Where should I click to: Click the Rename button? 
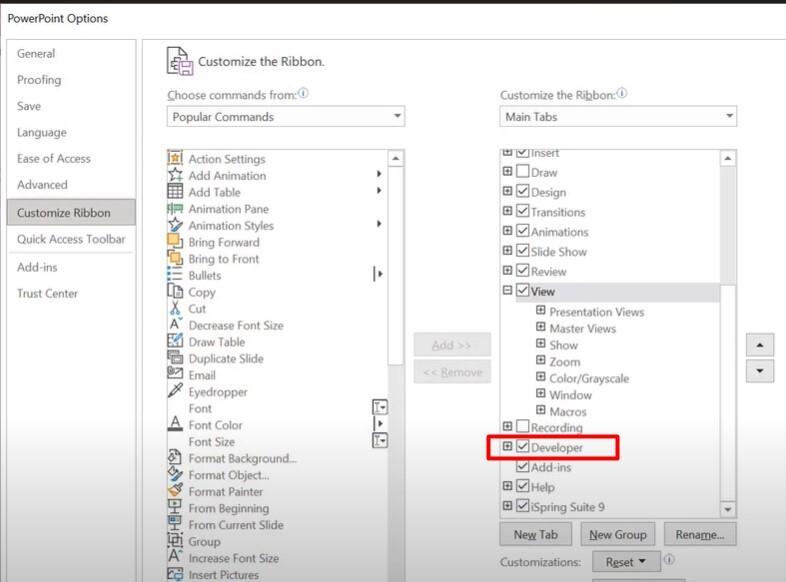pos(700,534)
